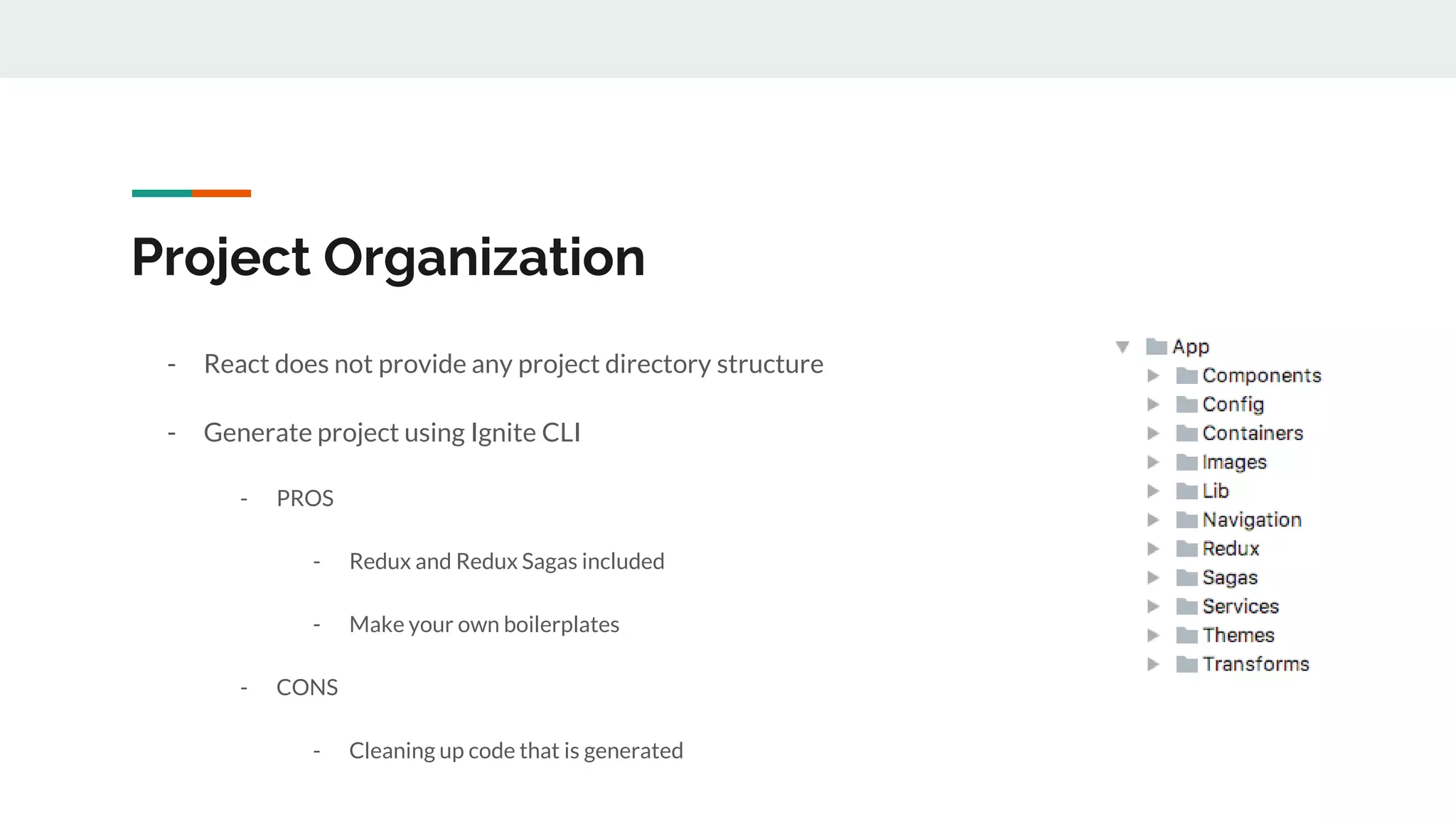This screenshot has width=1456, height=819.
Task: Select the Redux folder name
Action: click(x=1231, y=549)
